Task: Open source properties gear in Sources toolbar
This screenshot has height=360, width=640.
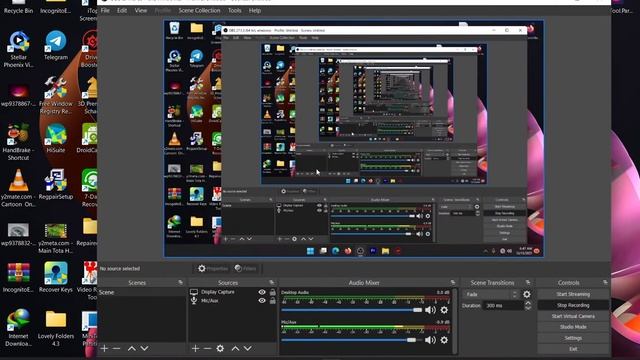Action: coord(220,348)
